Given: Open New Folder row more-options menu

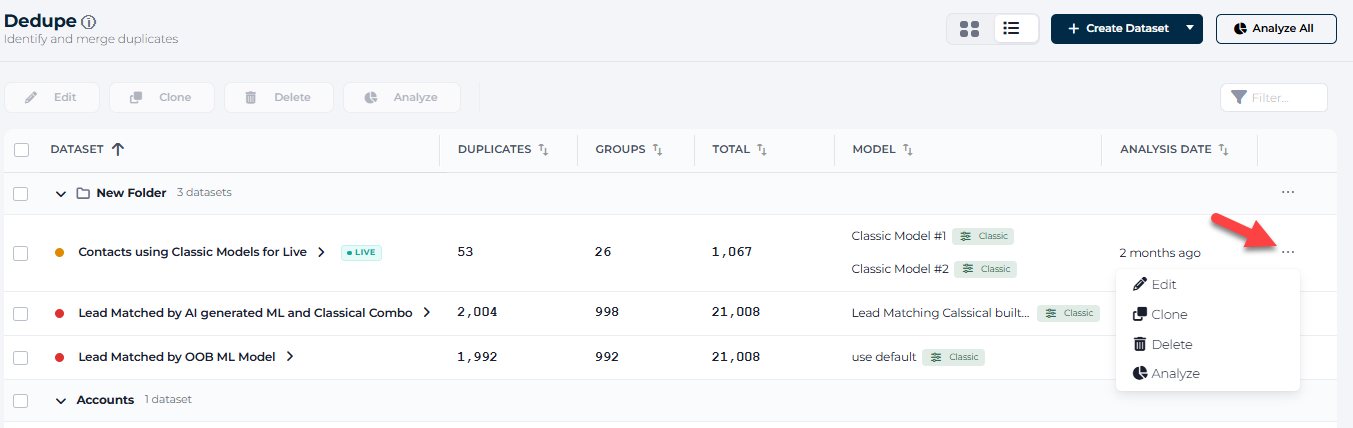Looking at the screenshot, I should pos(1288,192).
